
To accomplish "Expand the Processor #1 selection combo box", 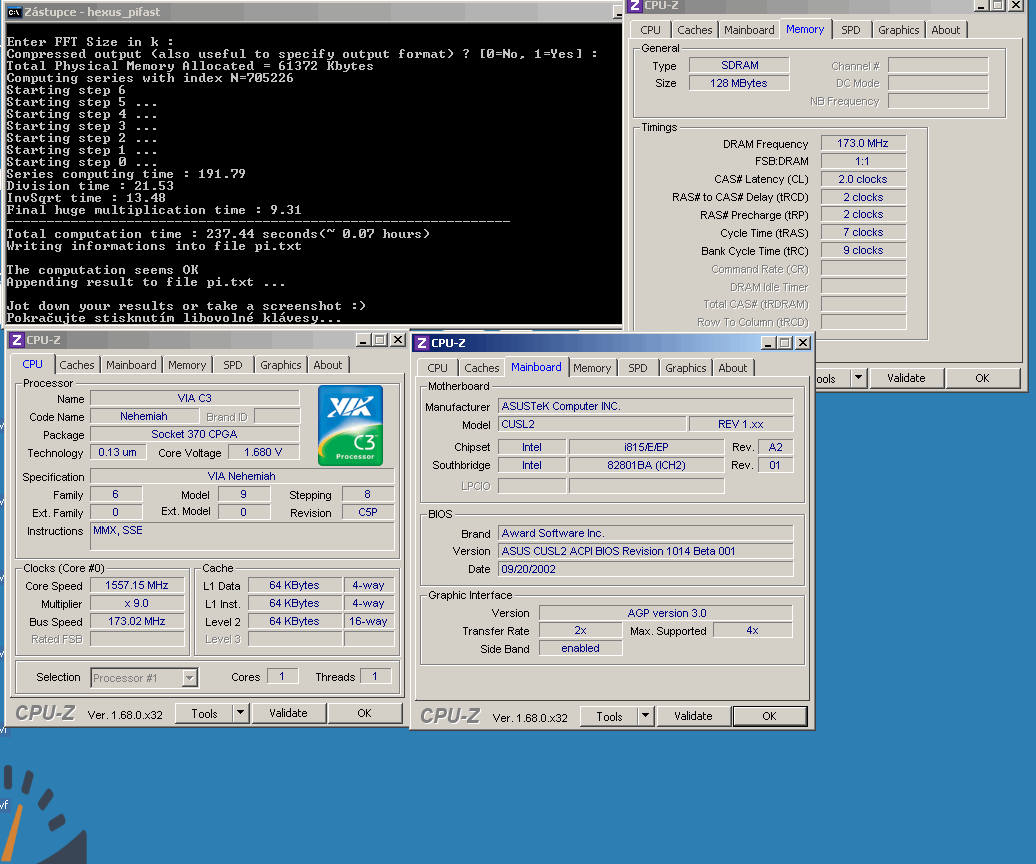I will [190, 678].
